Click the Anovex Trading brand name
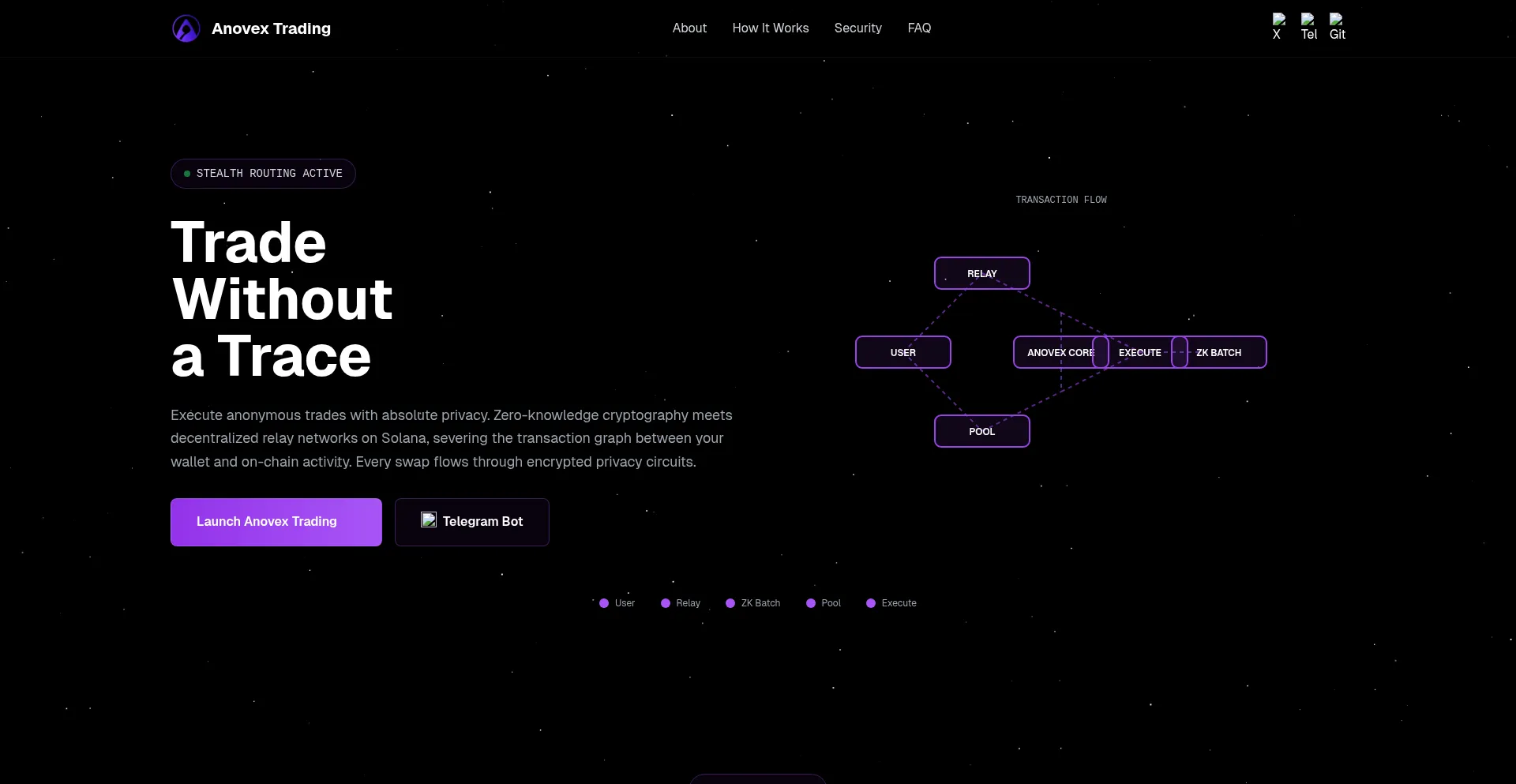Viewport: 1516px width, 784px height. (271, 28)
